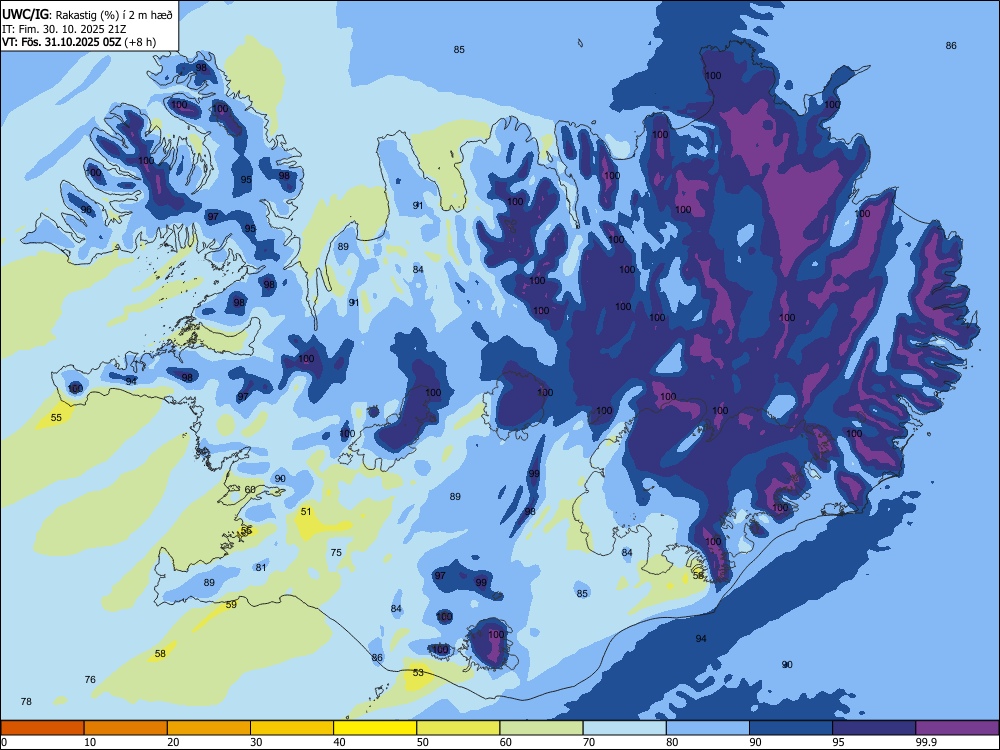1000x750 pixels.
Task: Click the '53' value on the south coast
Action: coord(418,673)
